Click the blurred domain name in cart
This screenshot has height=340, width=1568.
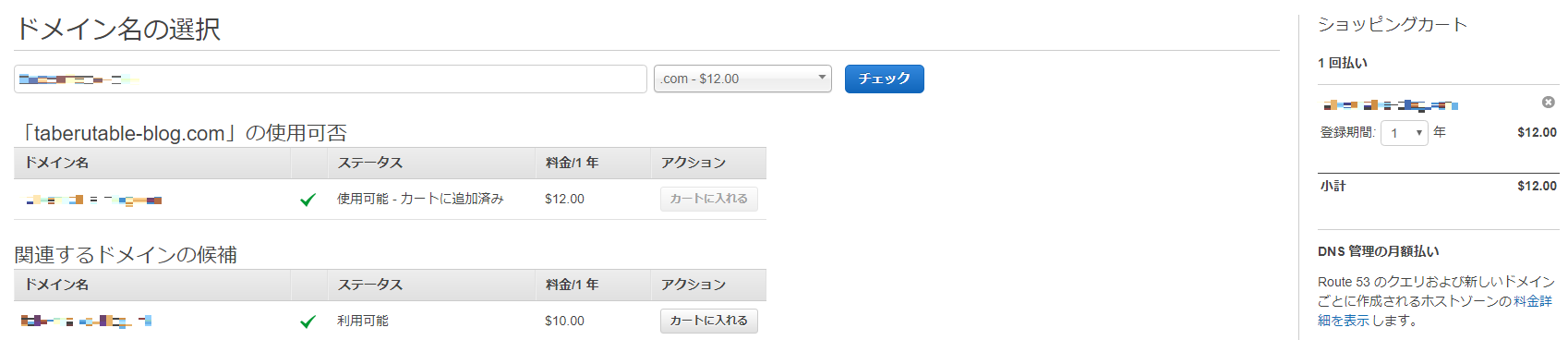pyautogui.click(x=1391, y=104)
